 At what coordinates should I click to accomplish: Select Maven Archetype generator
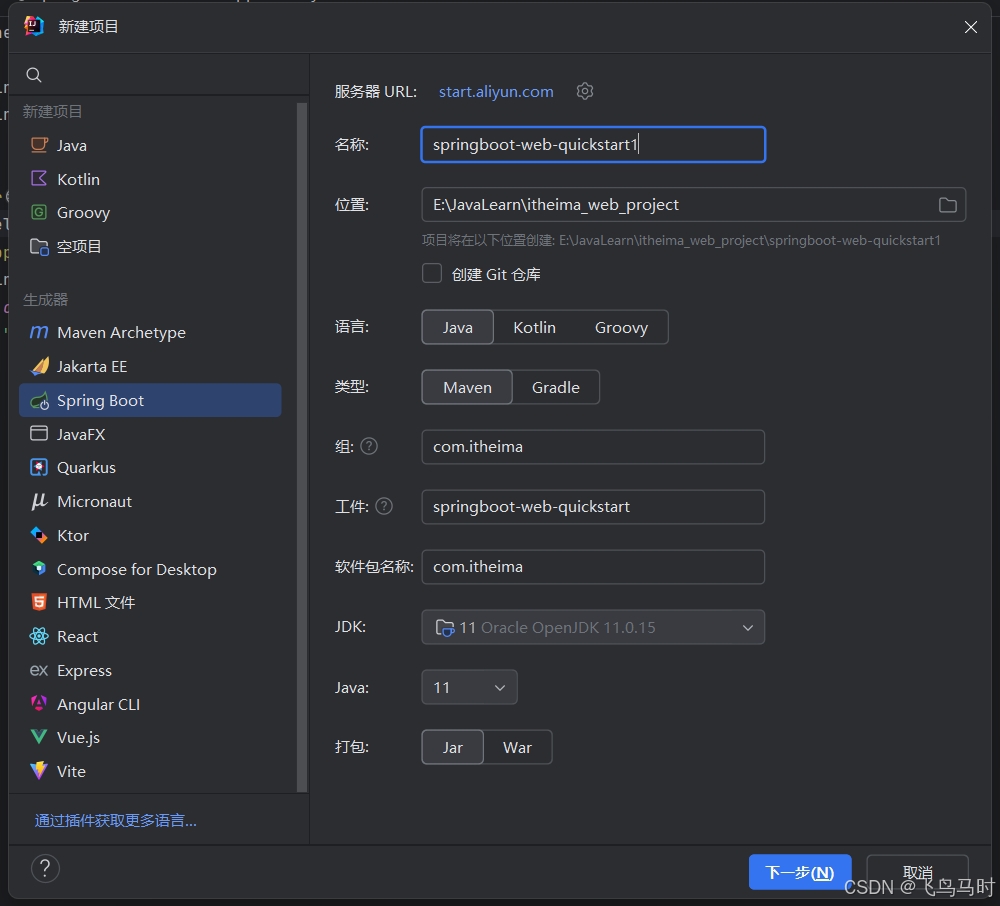(x=151, y=332)
